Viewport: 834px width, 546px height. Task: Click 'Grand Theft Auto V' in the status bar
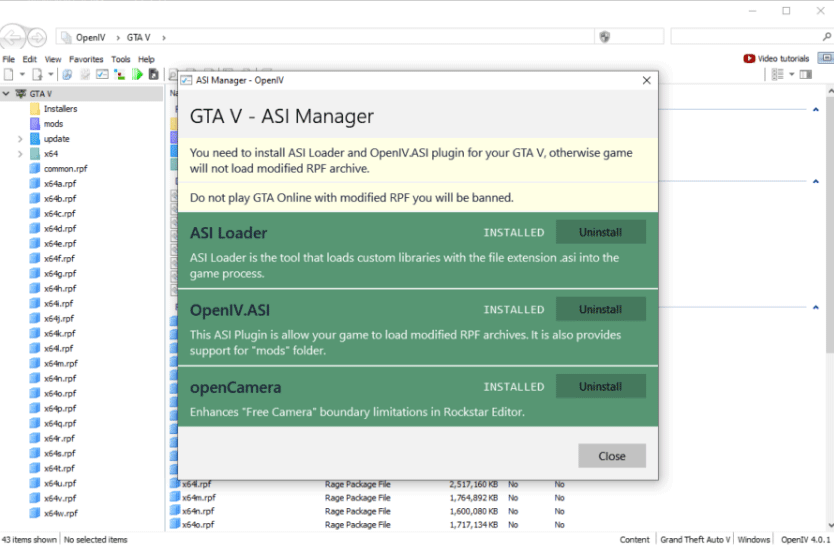[695, 540]
